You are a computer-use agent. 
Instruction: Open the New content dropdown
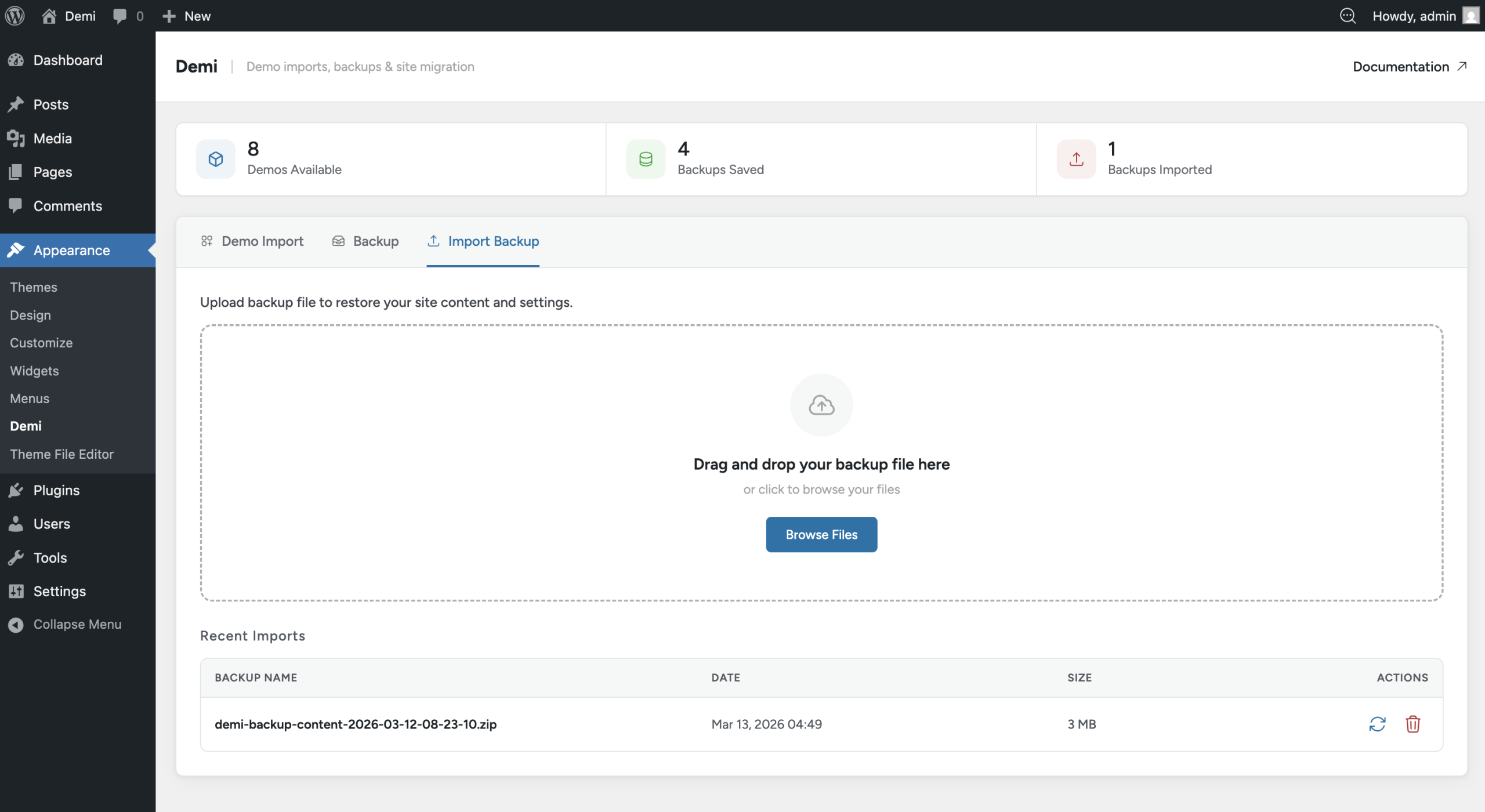point(186,16)
